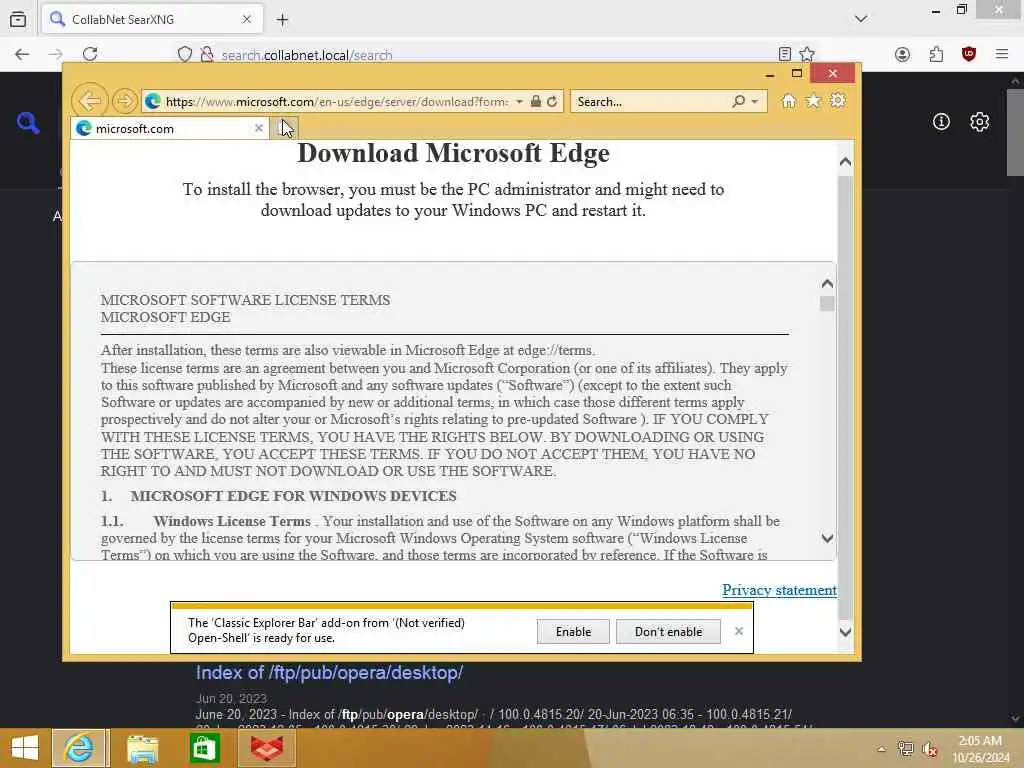Image resolution: width=1024 pixels, height=768 pixels.
Task: Select the microsoft.com tab
Action: [x=170, y=128]
